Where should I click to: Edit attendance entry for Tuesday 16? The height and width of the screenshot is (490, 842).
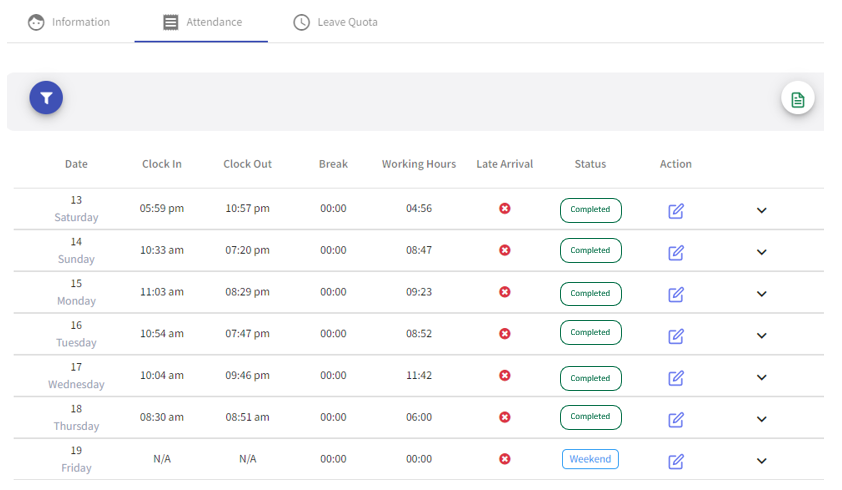coord(676,336)
